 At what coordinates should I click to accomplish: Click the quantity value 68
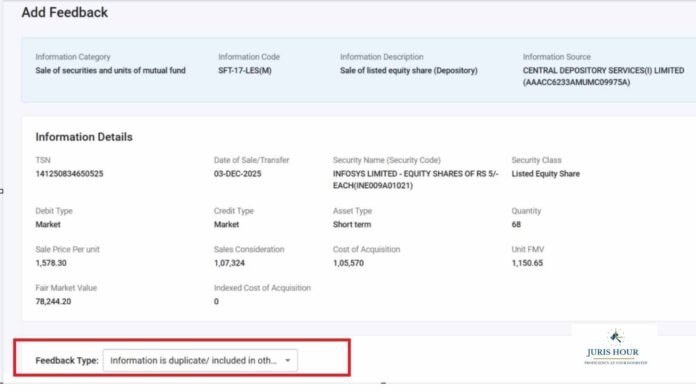coord(516,224)
